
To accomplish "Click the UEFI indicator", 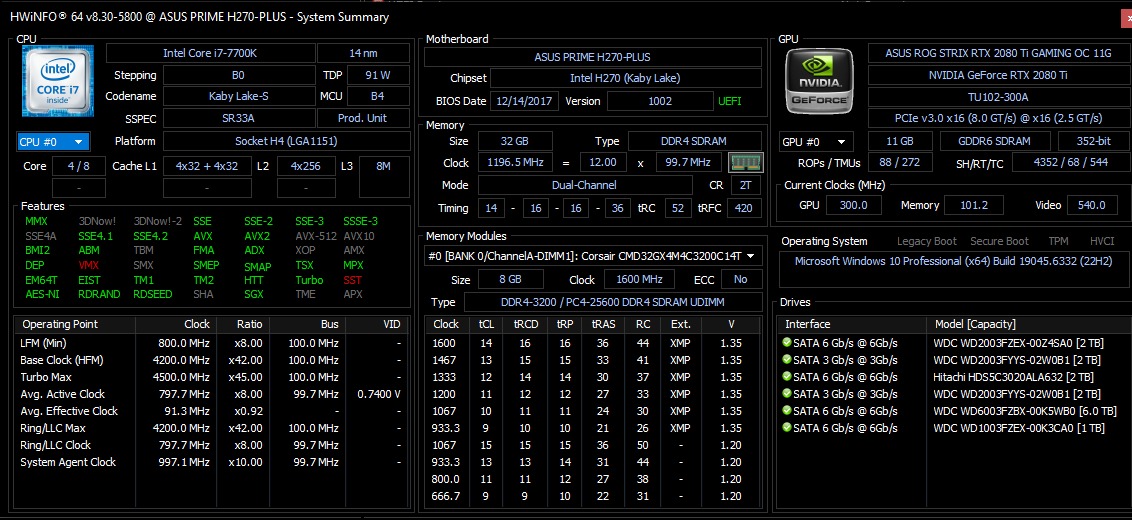I will tap(730, 101).
